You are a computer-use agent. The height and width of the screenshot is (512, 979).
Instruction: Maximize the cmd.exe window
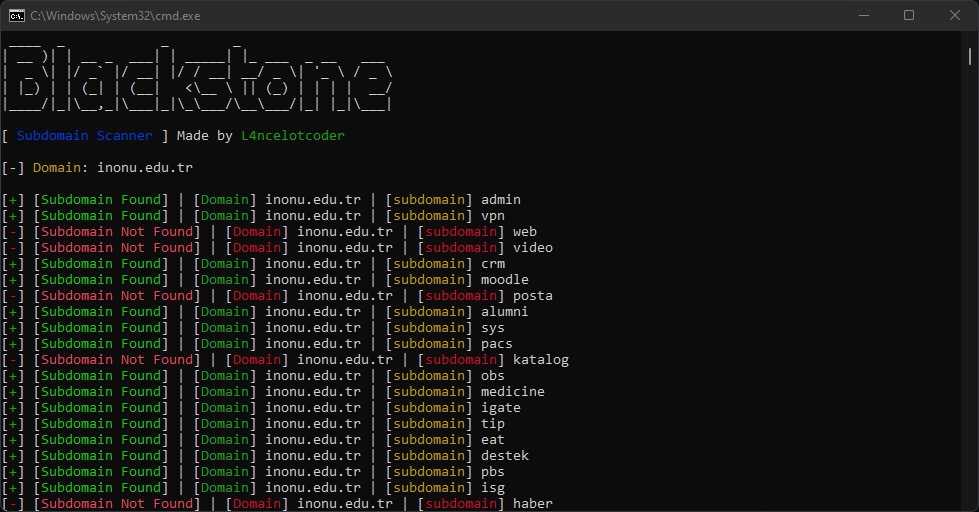click(x=909, y=16)
